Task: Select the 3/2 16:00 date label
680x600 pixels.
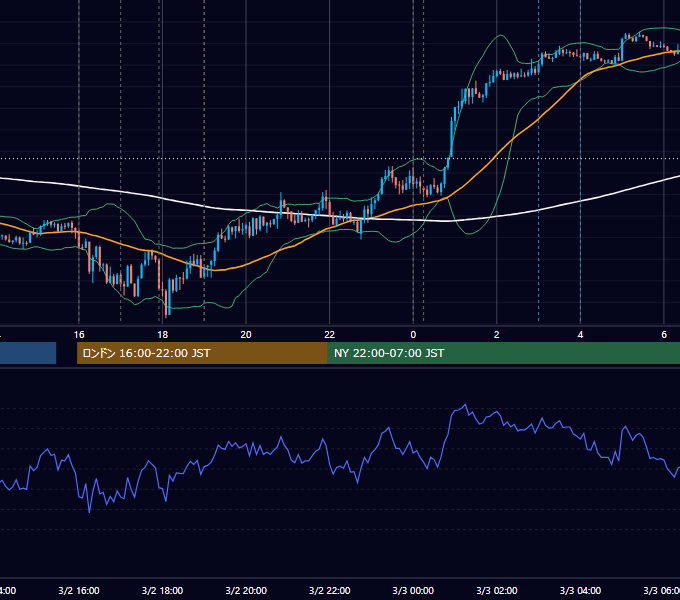Action: tap(79, 590)
